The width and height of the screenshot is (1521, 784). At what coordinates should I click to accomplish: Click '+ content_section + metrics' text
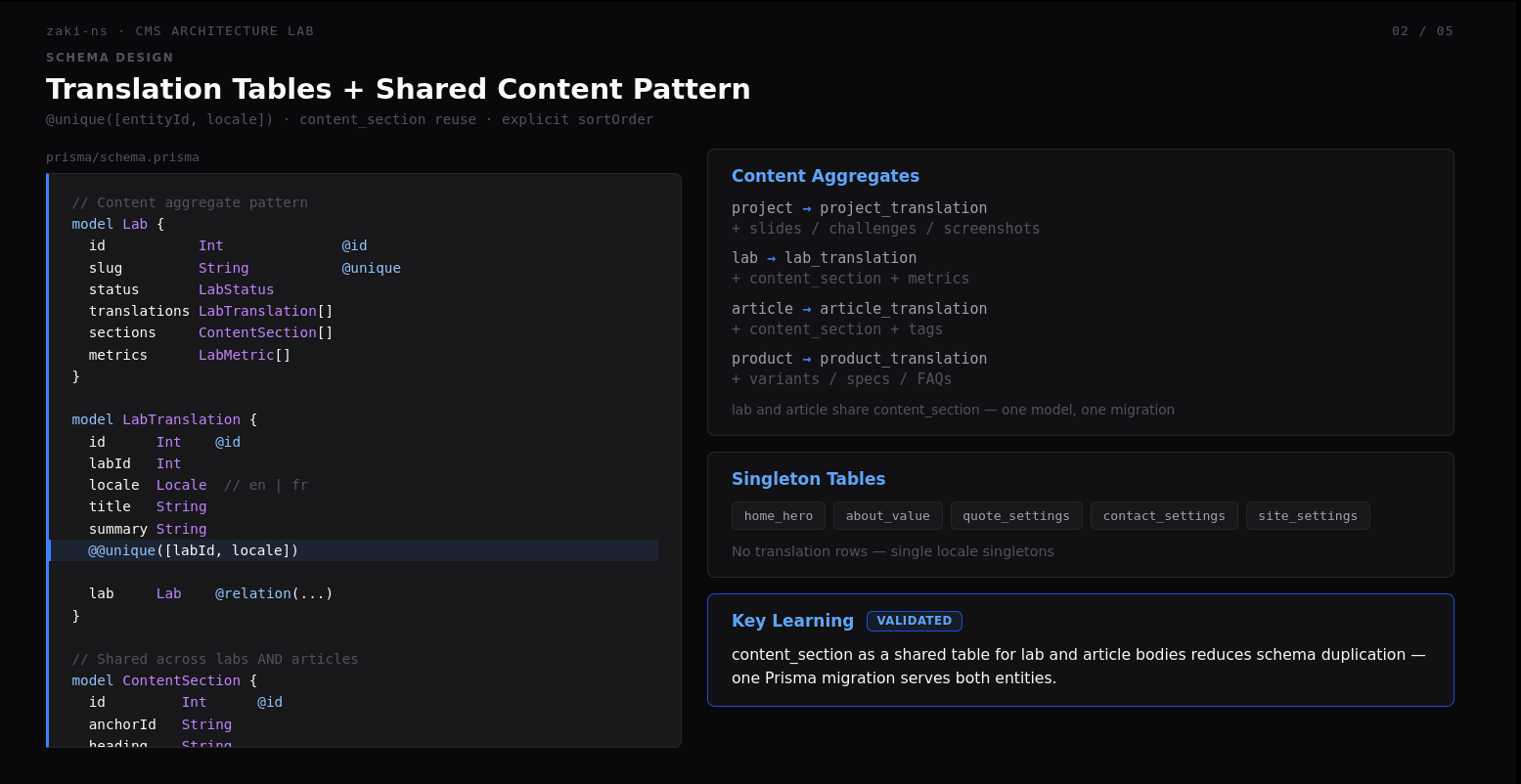tap(851, 279)
